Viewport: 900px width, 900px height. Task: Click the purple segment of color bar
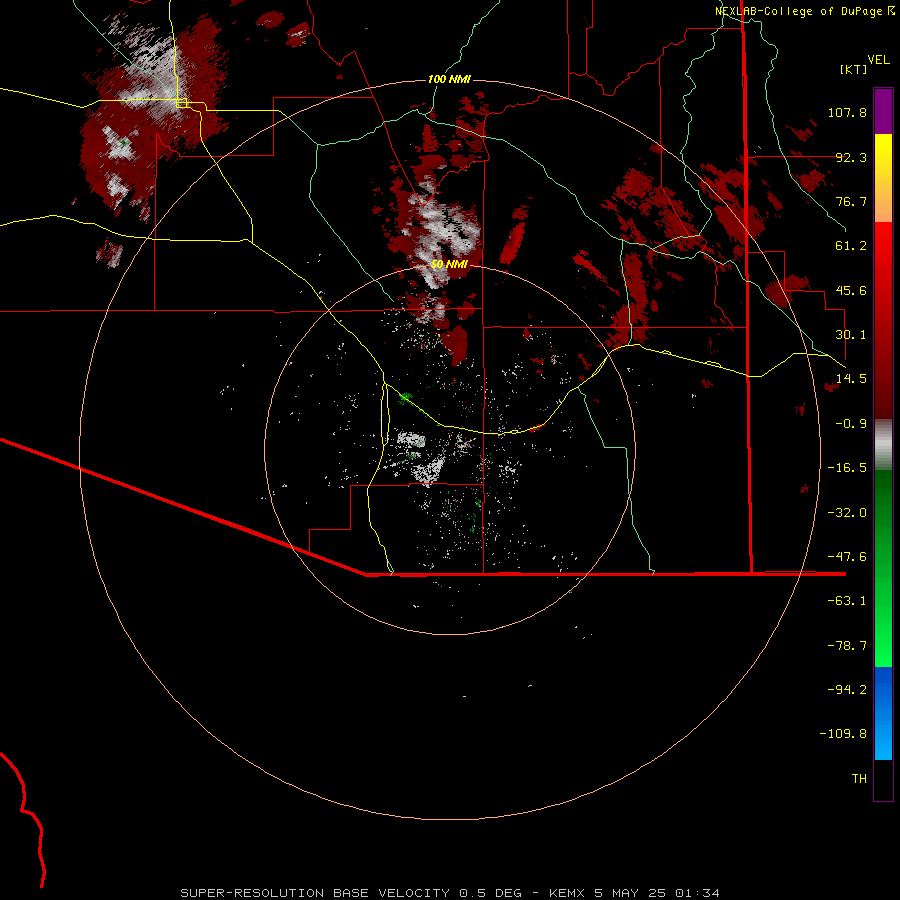(883, 111)
